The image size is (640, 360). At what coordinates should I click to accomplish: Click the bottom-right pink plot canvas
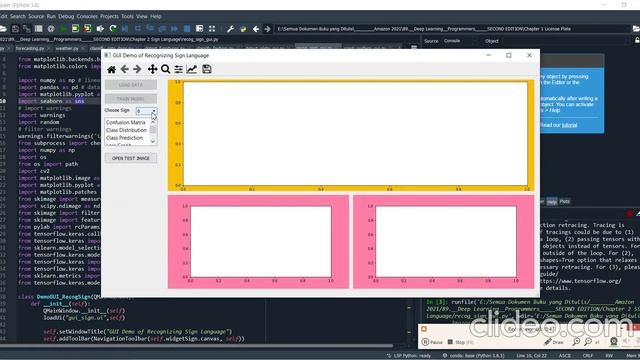444,242
